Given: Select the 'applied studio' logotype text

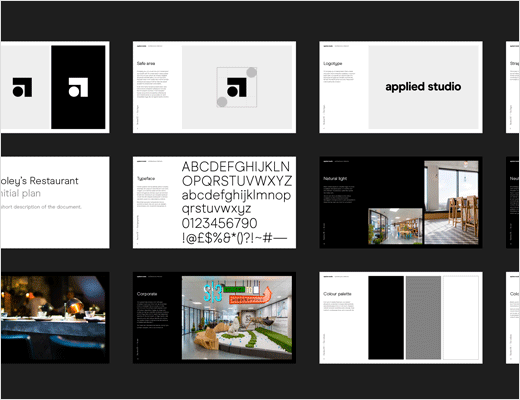Looking at the screenshot, I should (423, 87).
